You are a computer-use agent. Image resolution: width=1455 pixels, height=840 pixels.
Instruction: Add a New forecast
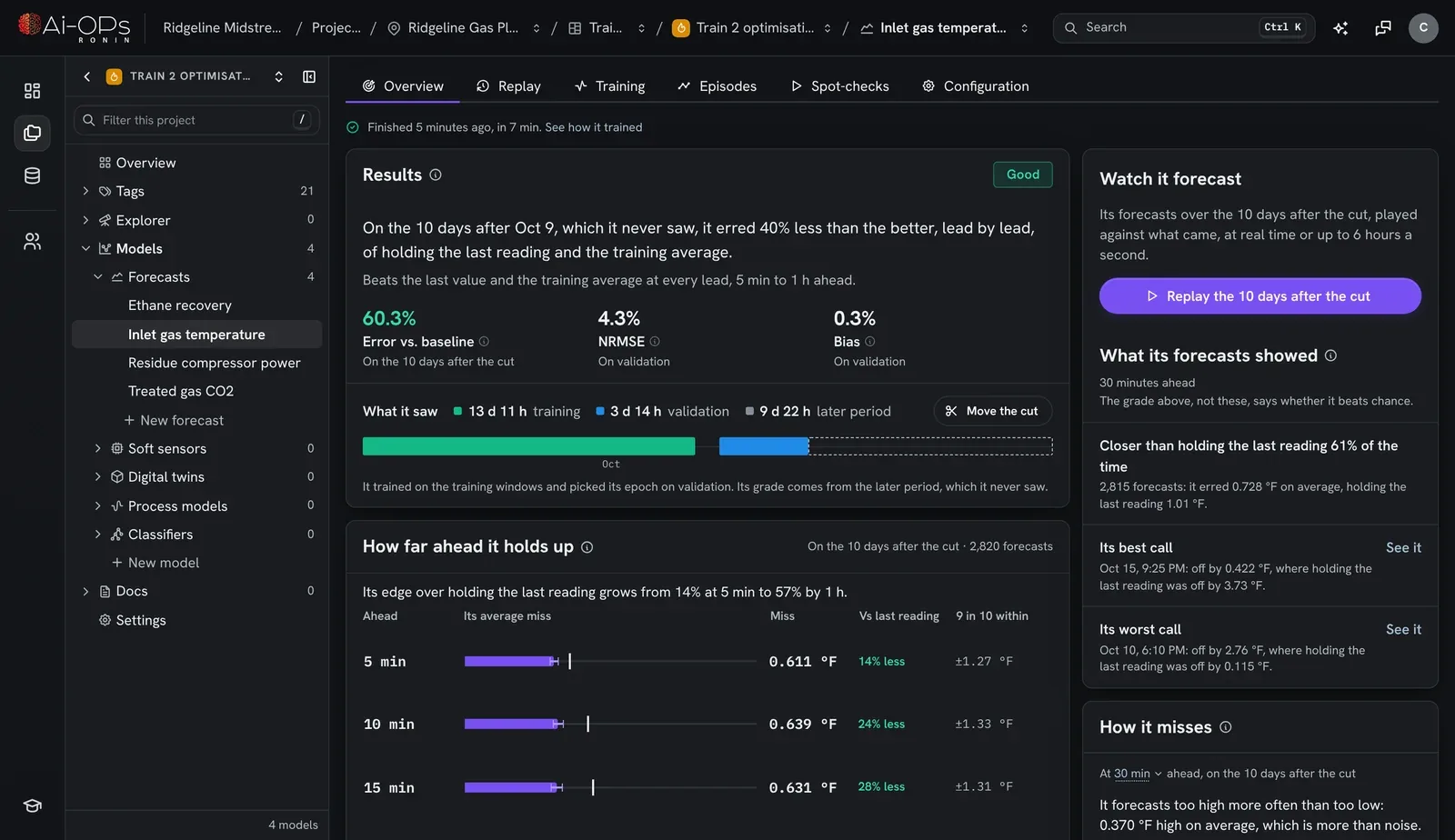tap(174, 420)
